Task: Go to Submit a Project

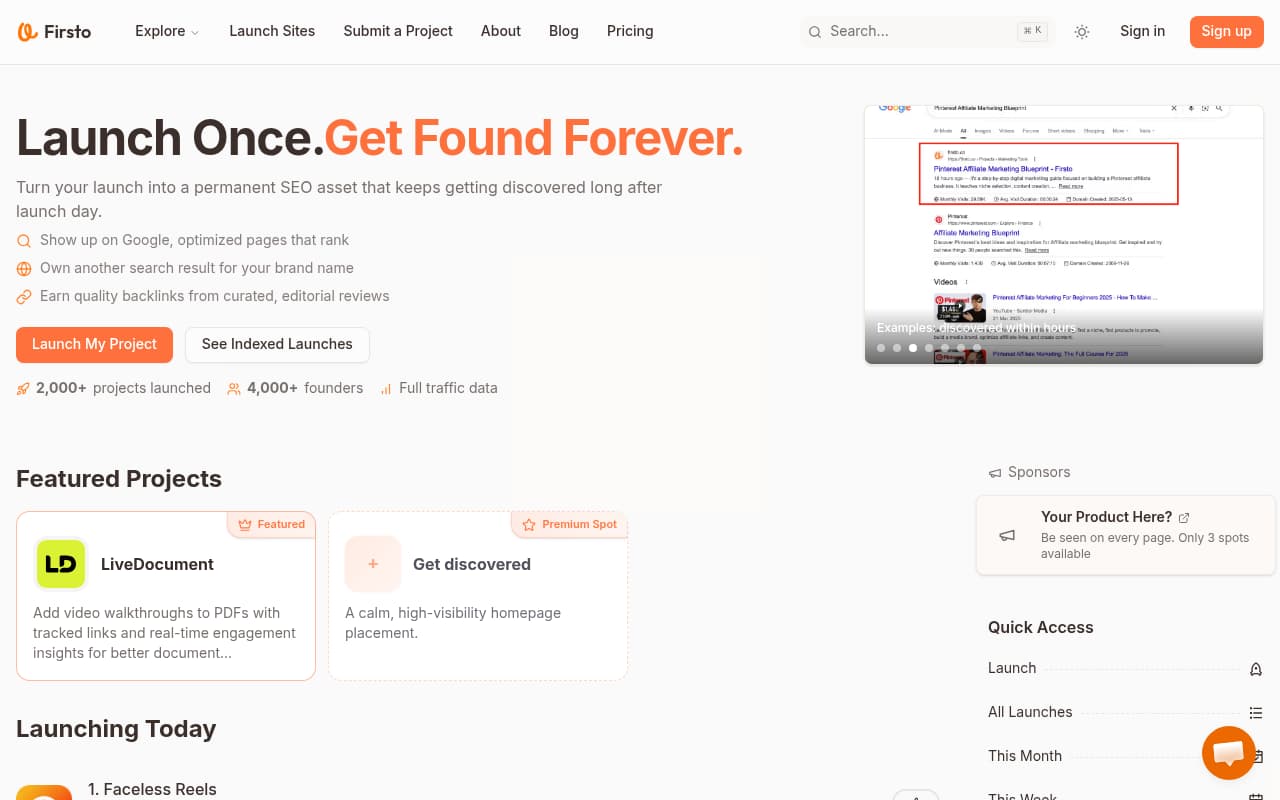Action: click(398, 31)
